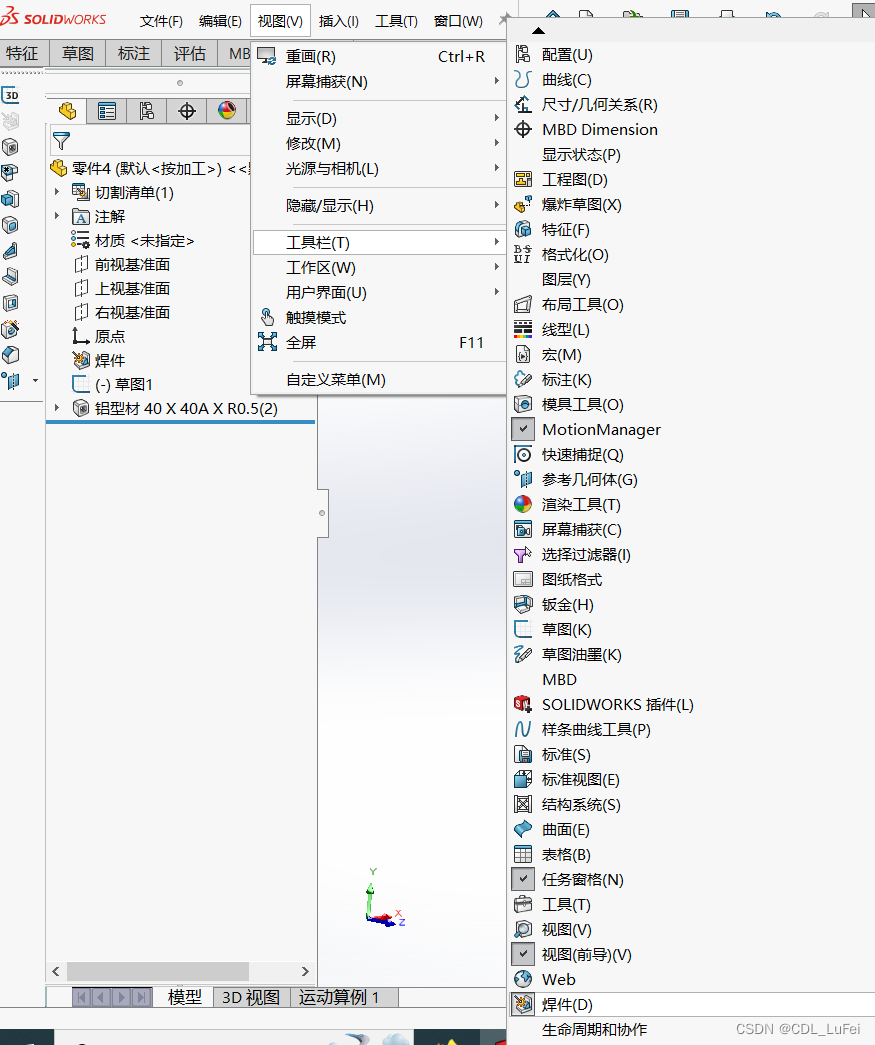Viewport: 875px width, 1045px height.
Task: Open the 屏幕捕获(N) submenu
Action: (x=379, y=82)
